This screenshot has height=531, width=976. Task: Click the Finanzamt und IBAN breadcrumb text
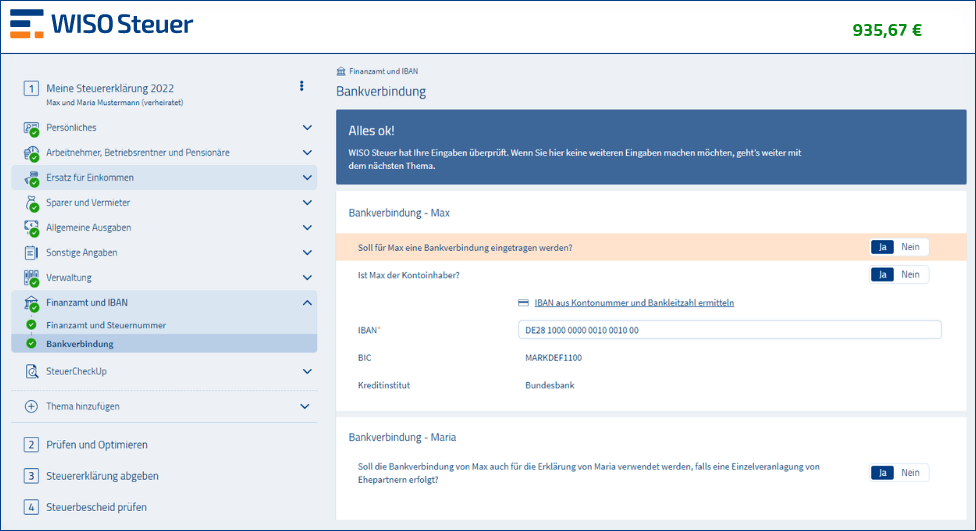[383, 71]
